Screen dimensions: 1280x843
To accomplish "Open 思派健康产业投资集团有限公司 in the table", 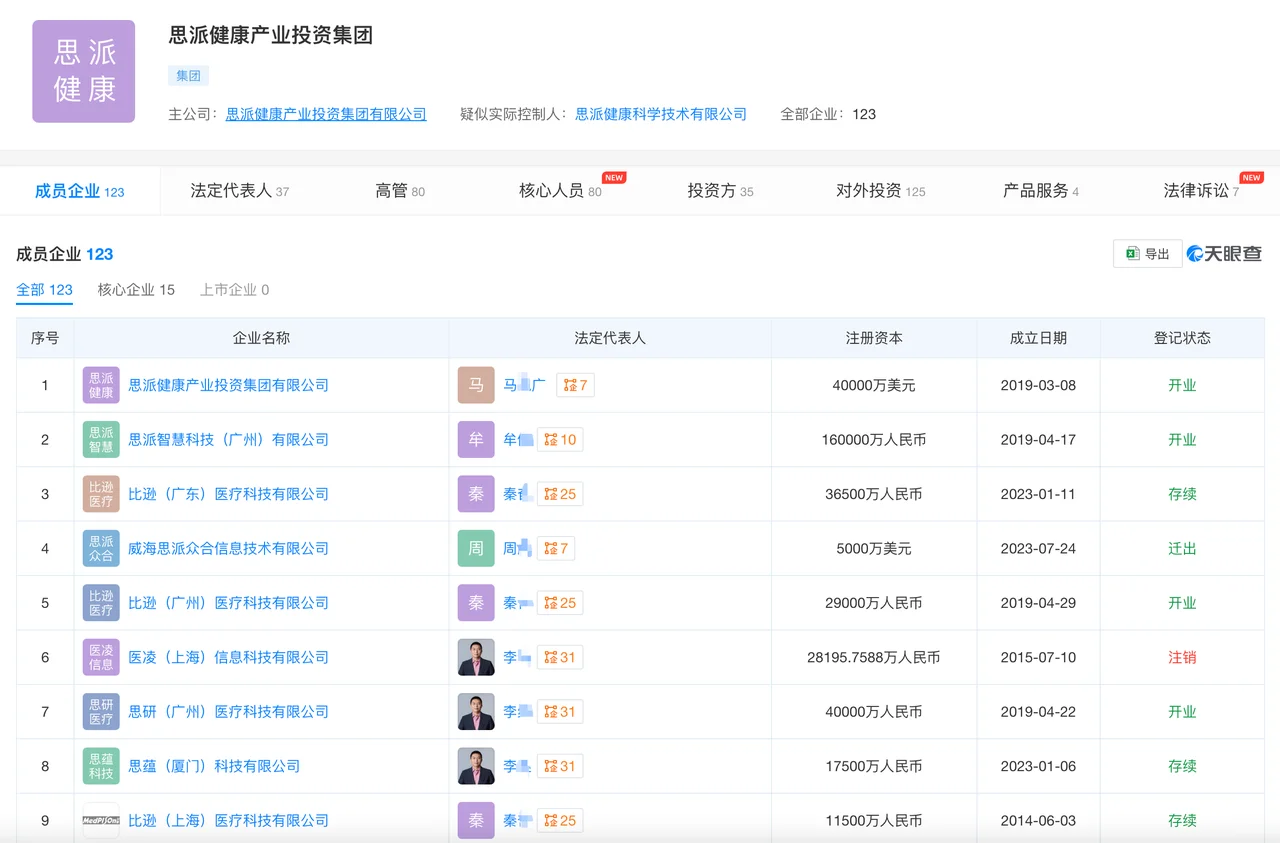I will (x=228, y=385).
